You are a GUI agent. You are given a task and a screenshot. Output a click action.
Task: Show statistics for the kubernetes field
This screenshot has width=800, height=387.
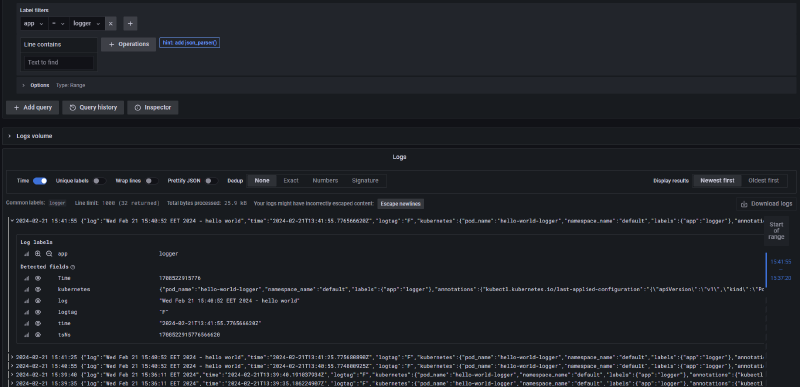[27, 289]
